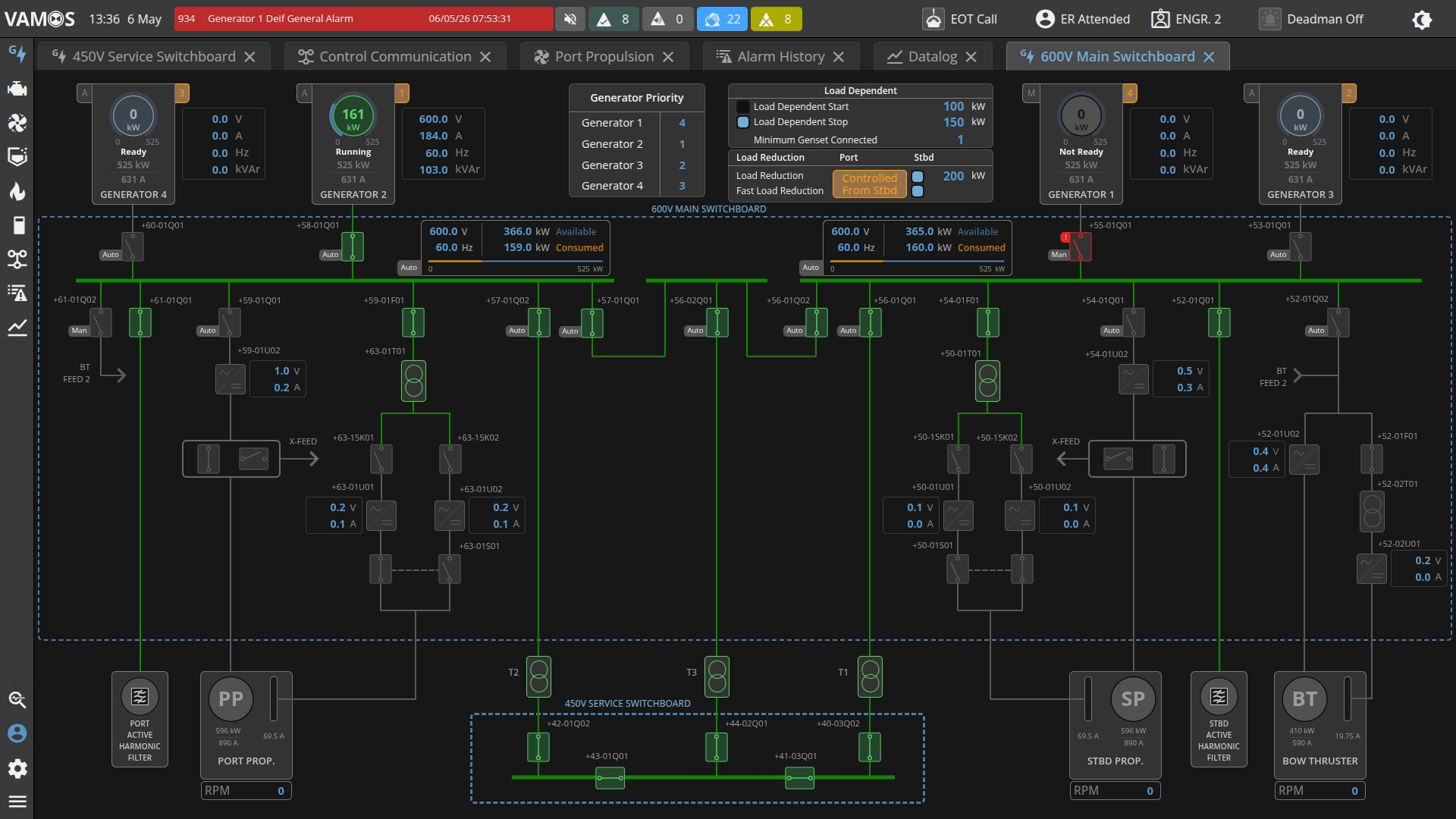Click the T2 transformer symbol

tap(538, 676)
